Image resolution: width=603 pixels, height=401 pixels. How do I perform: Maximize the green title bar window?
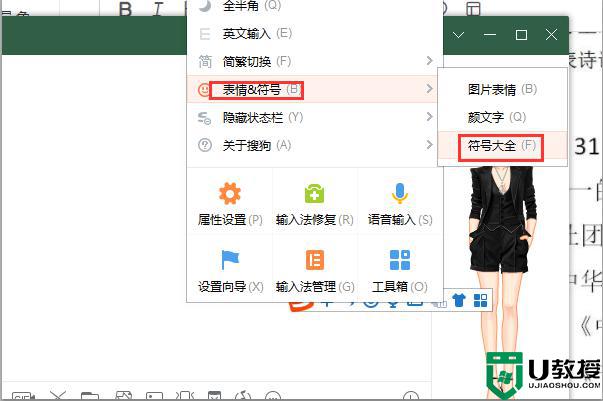click(521, 35)
